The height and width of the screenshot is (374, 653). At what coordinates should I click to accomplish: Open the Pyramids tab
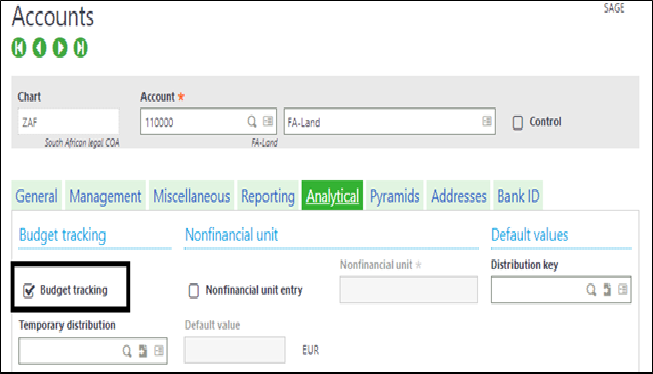(395, 195)
